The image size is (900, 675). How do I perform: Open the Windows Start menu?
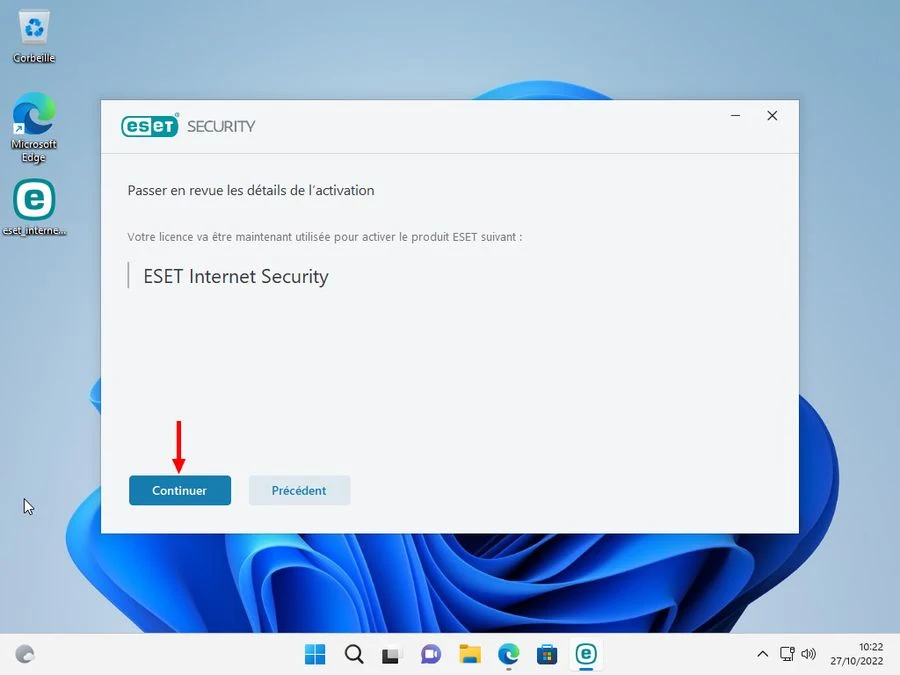tap(315, 654)
